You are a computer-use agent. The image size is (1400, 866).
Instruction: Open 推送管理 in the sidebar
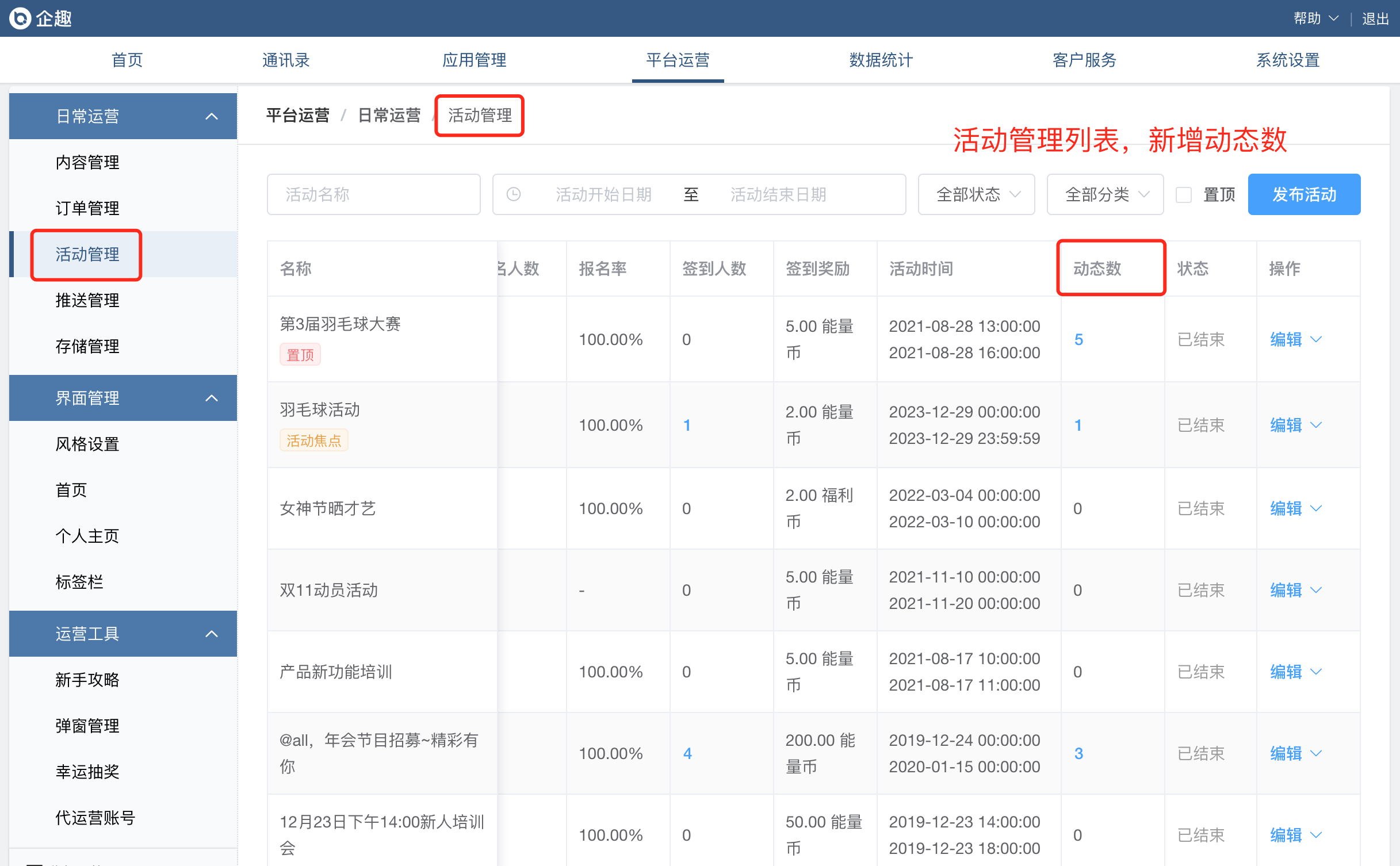tap(87, 300)
